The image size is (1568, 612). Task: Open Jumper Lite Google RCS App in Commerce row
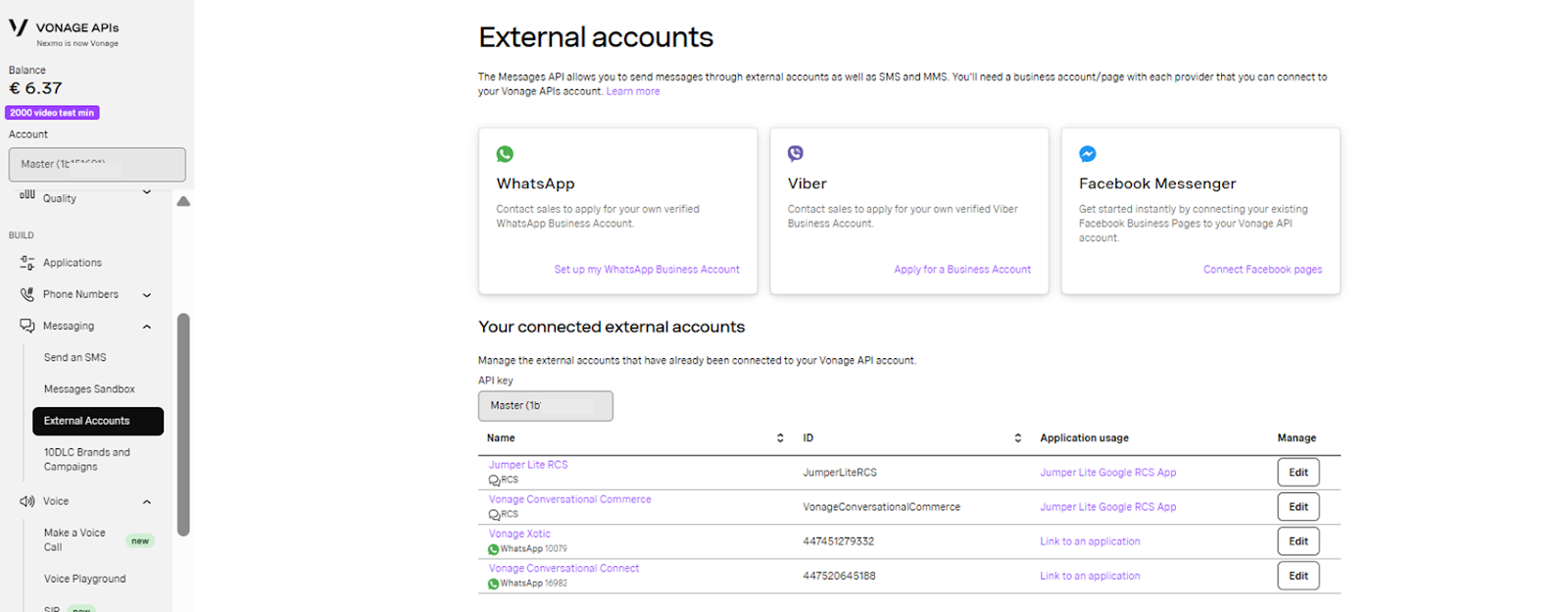click(x=1108, y=507)
